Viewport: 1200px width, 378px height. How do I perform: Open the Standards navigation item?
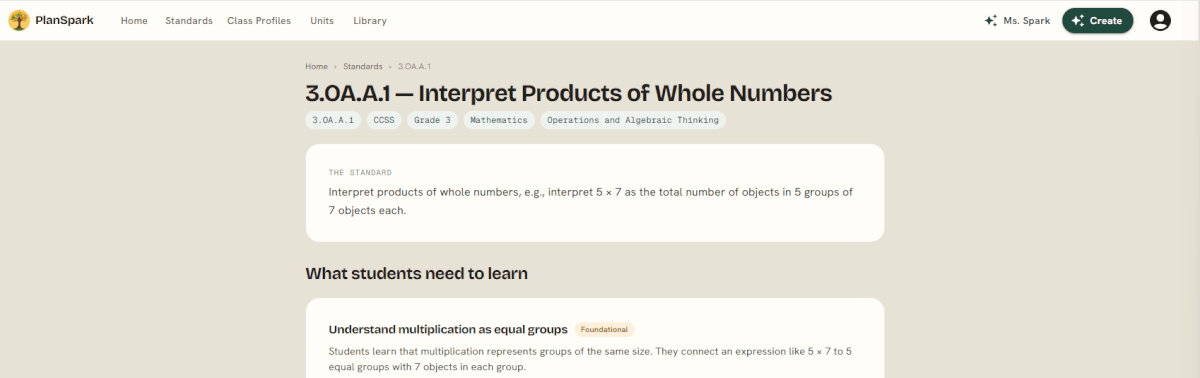(x=189, y=20)
